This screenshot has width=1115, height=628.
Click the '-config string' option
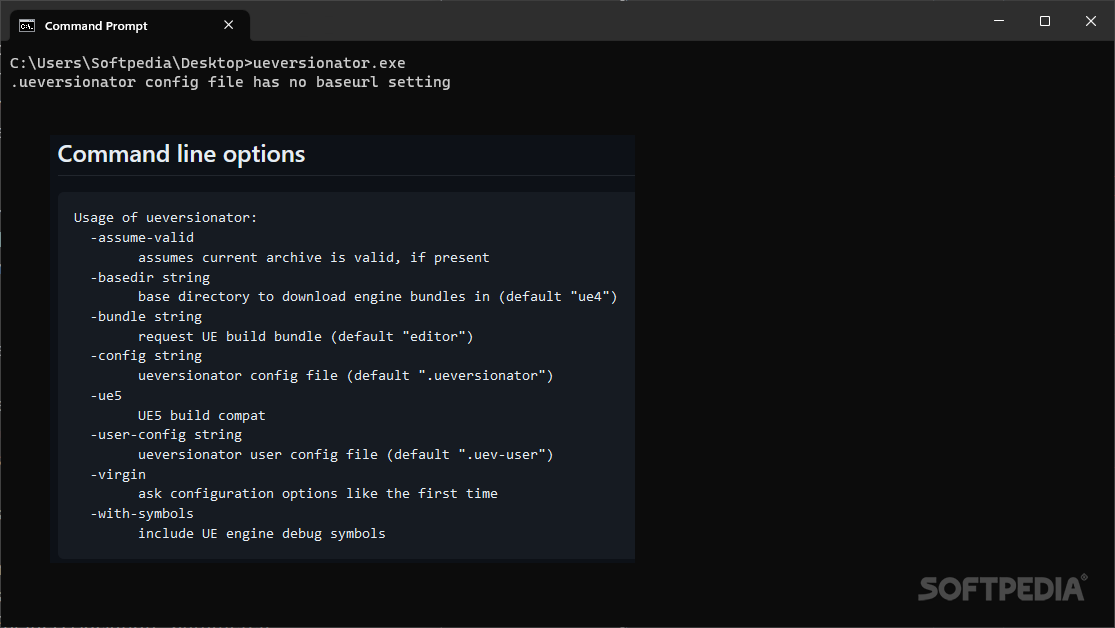(x=146, y=356)
